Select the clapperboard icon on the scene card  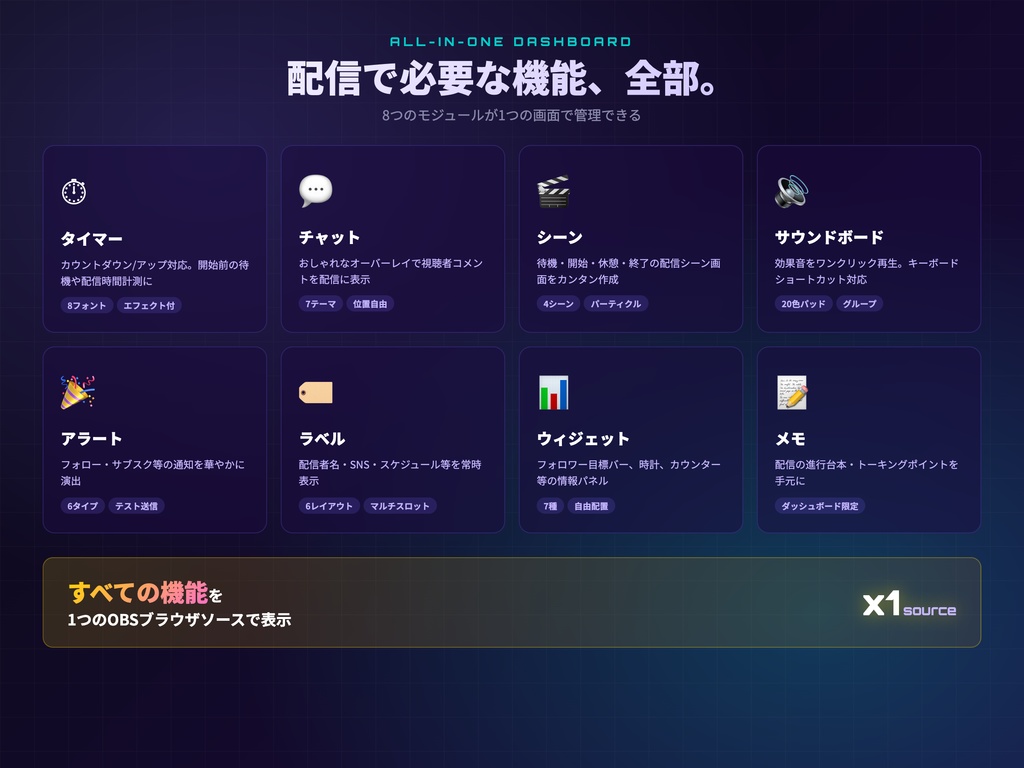click(553, 189)
